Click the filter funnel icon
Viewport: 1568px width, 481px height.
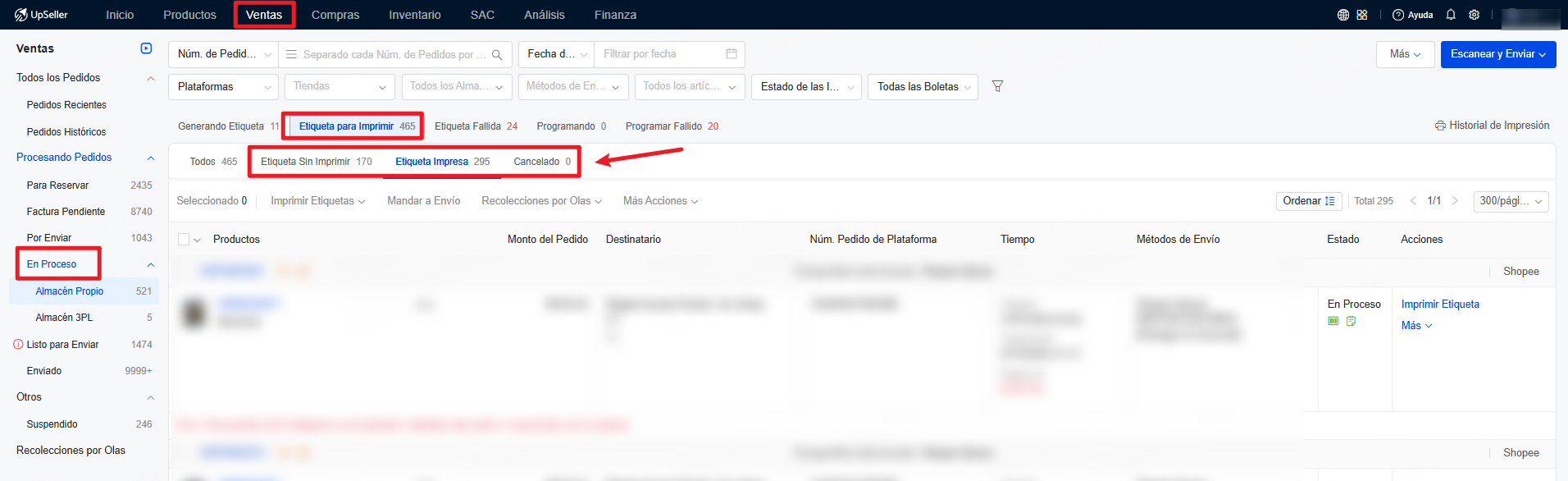click(x=997, y=86)
